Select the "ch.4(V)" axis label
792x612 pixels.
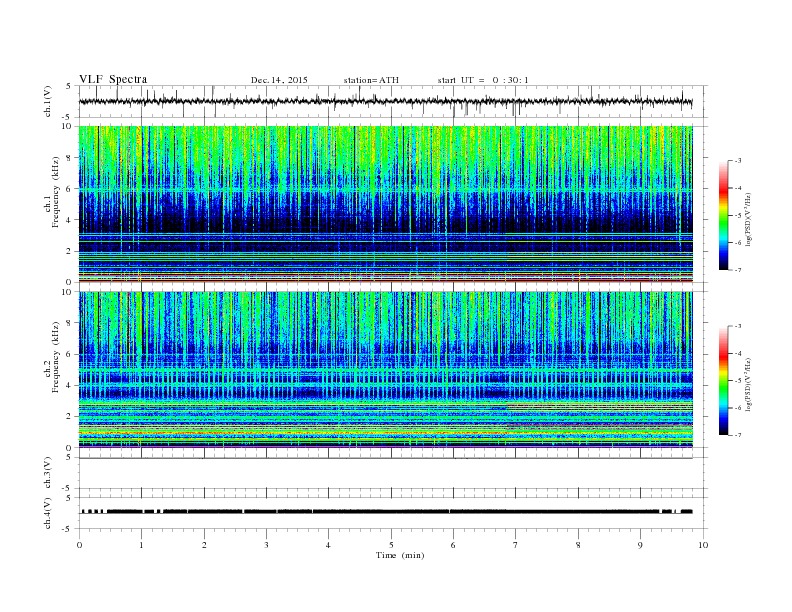point(48,513)
